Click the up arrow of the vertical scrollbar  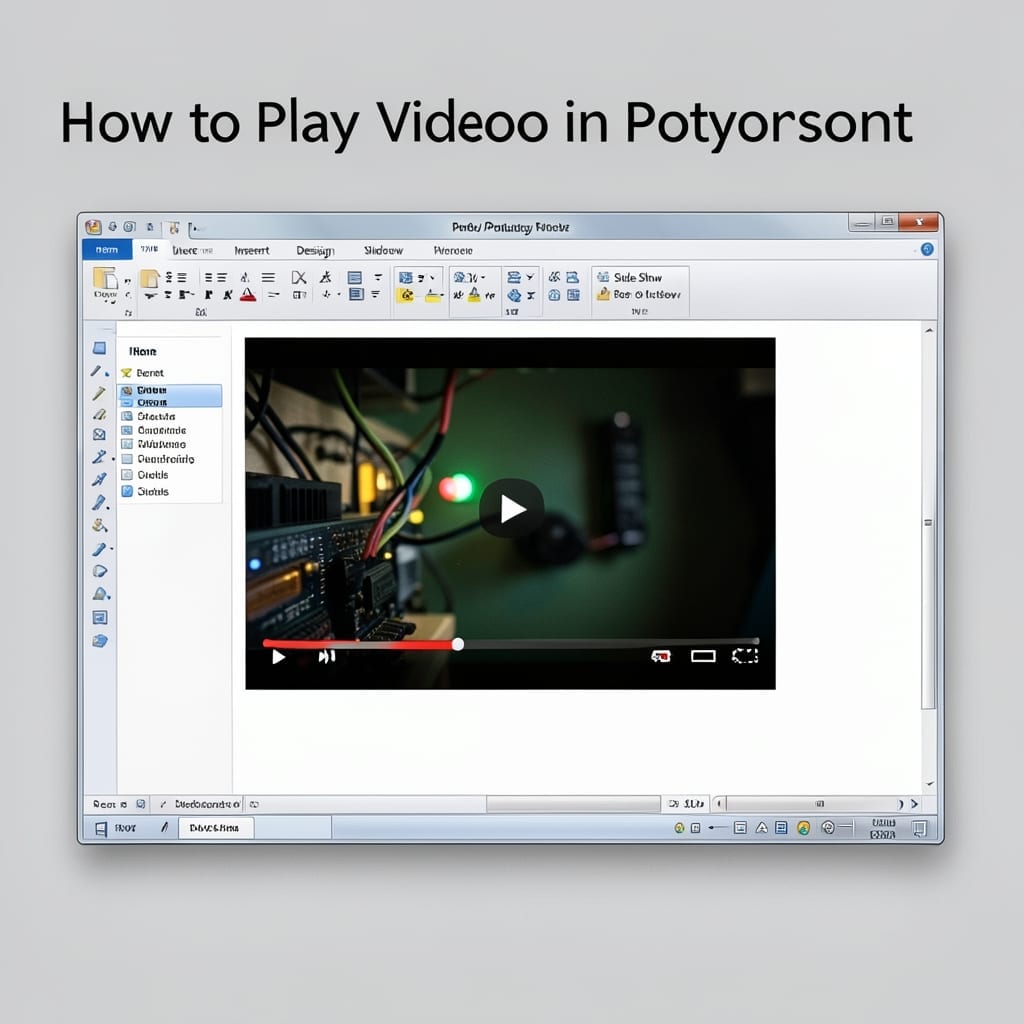[929, 331]
